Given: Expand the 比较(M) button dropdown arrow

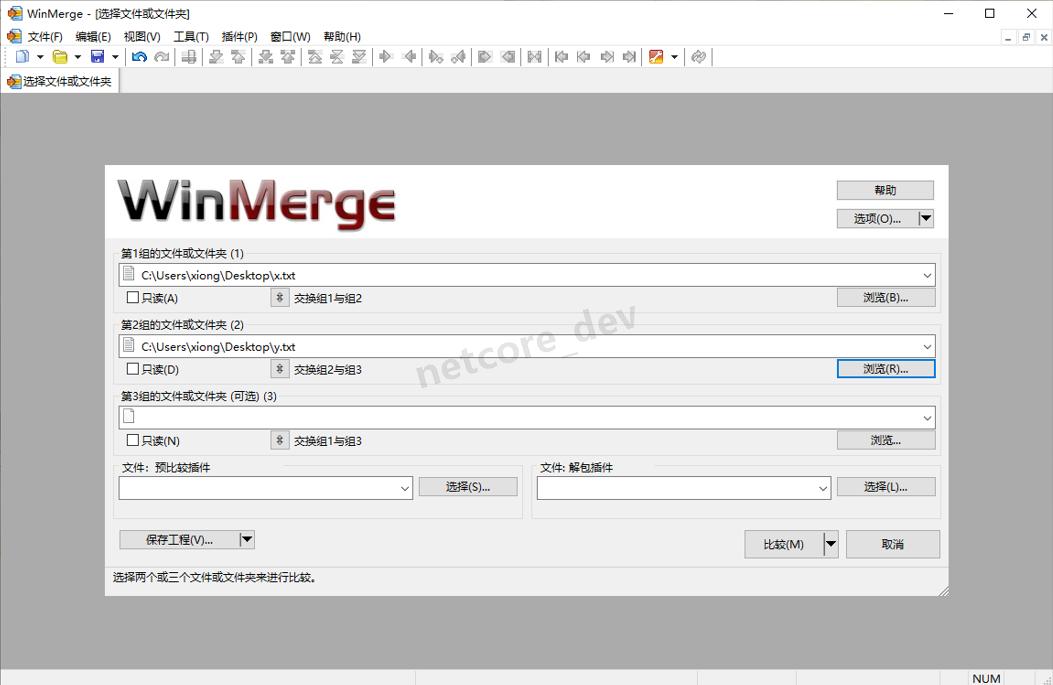Looking at the screenshot, I should [x=831, y=544].
